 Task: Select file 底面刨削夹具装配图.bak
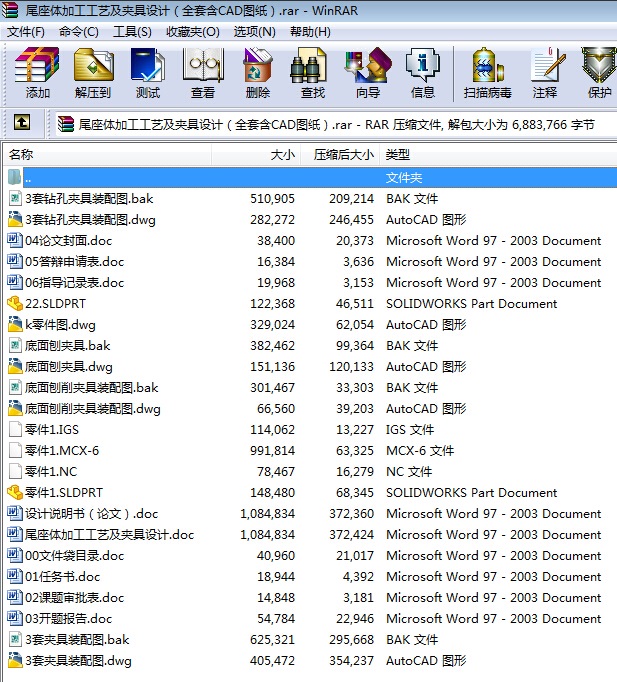(91, 388)
